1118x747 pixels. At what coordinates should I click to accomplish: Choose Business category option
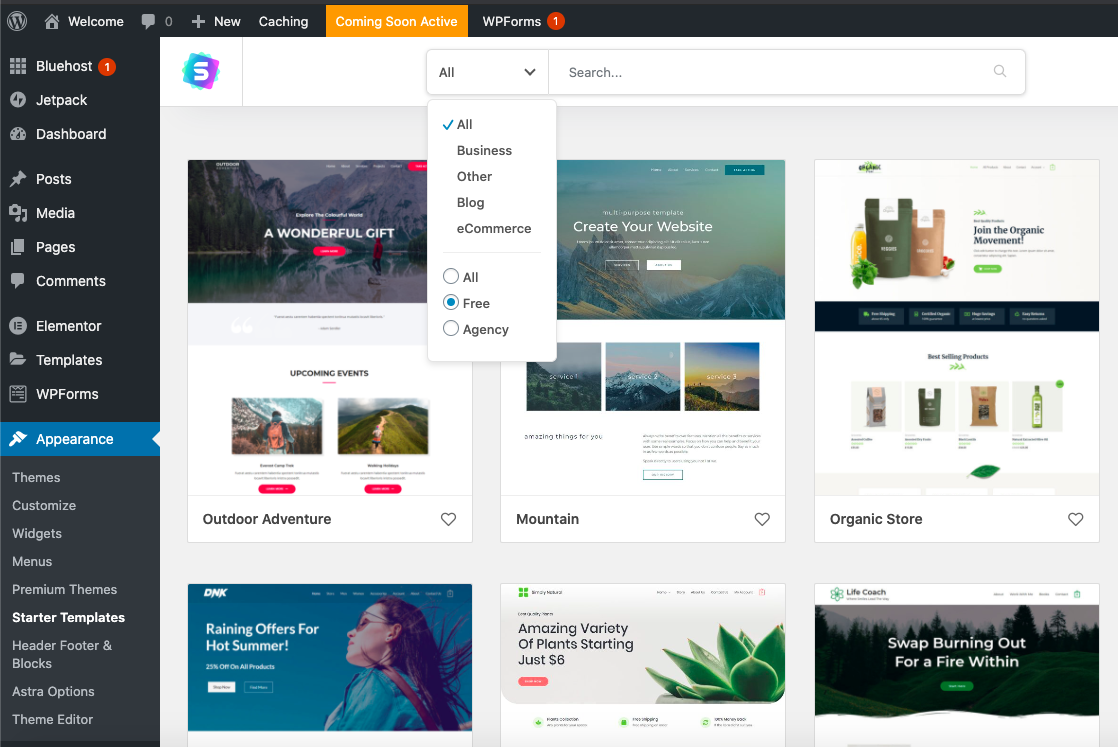click(x=484, y=150)
